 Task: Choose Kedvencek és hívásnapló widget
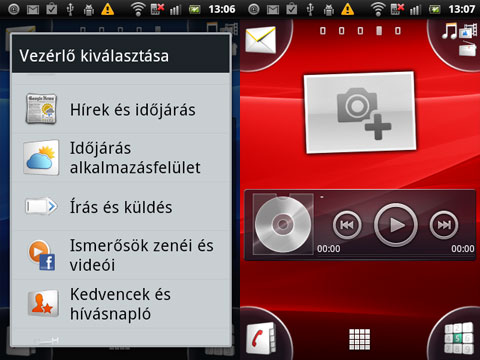tap(121, 304)
